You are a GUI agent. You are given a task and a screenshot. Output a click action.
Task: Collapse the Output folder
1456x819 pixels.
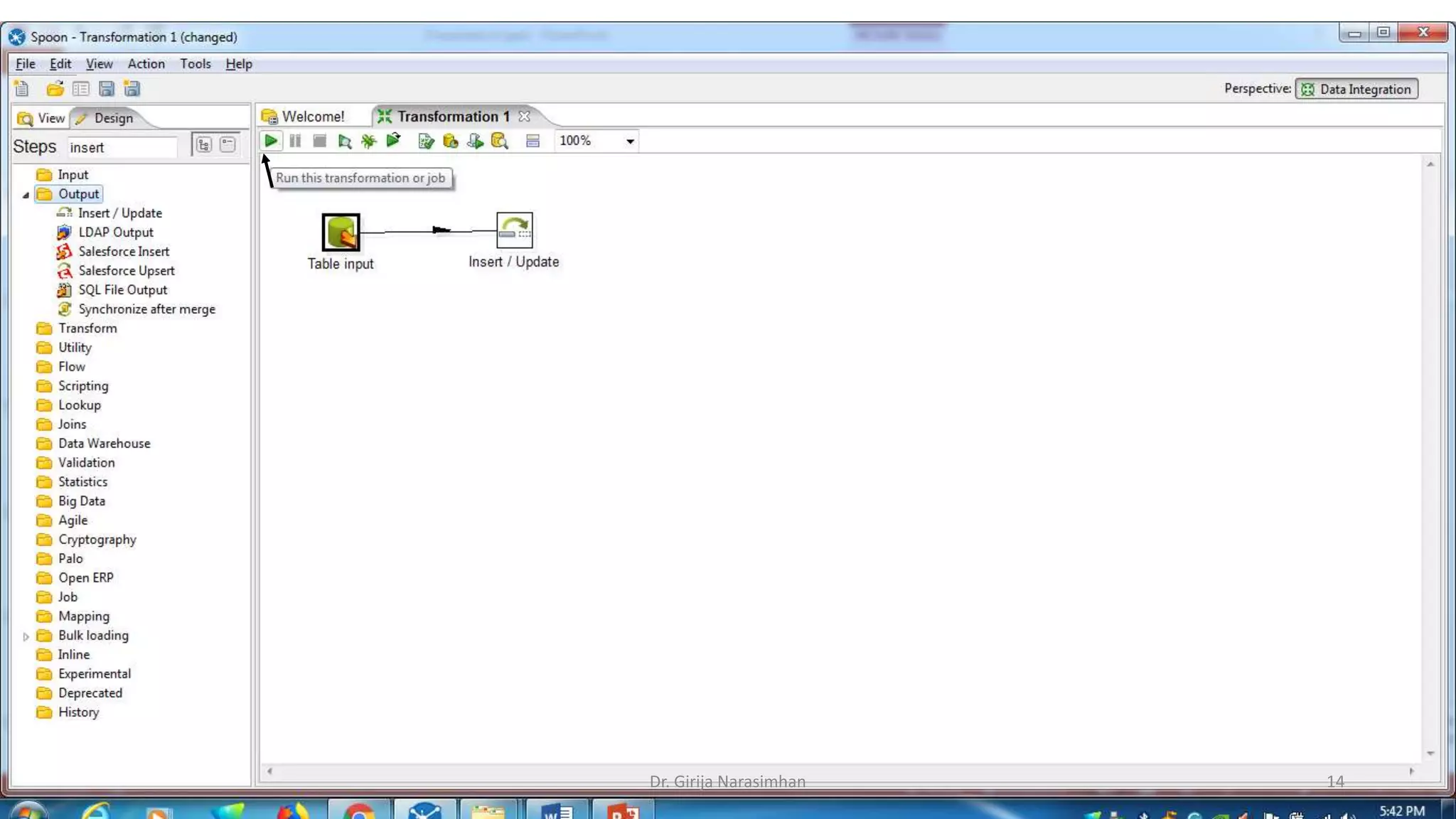click(26, 194)
